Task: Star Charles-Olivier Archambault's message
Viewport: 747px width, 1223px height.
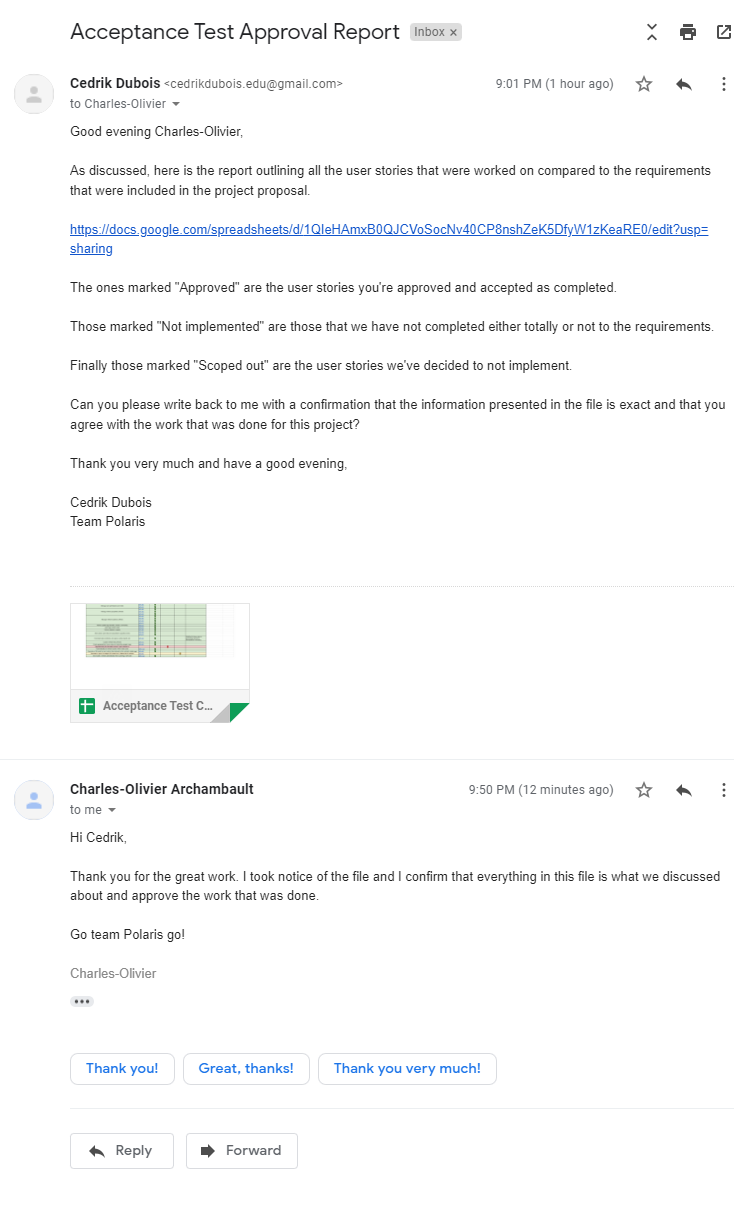Action: (644, 790)
